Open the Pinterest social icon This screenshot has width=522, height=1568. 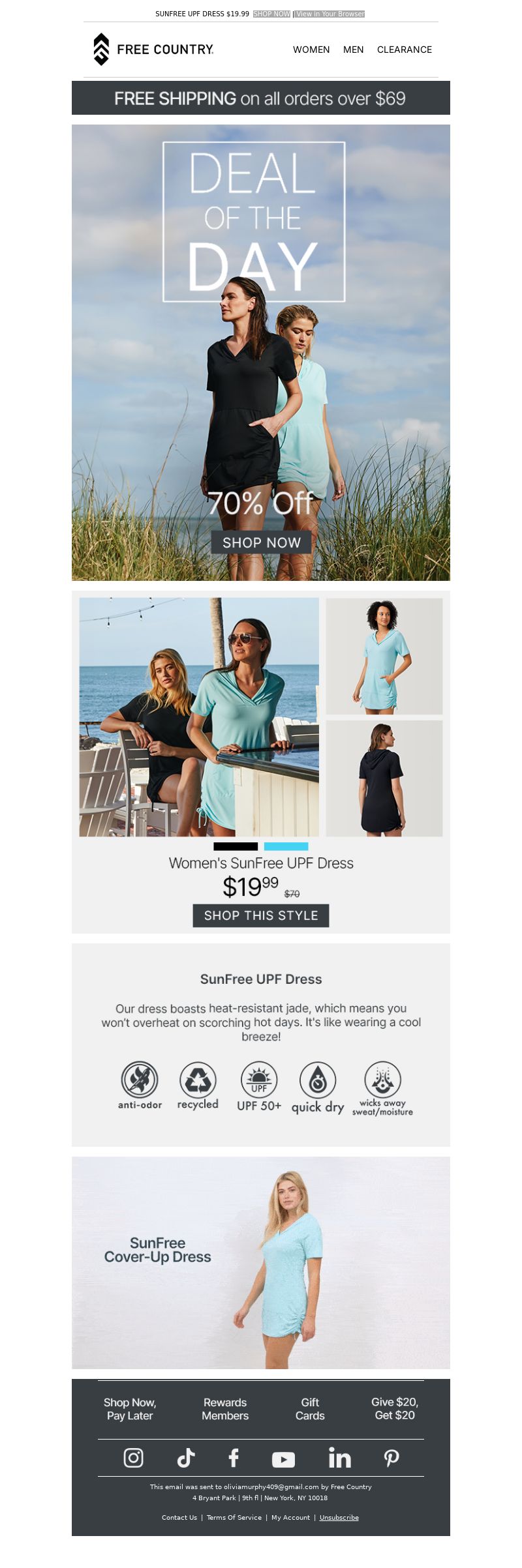click(391, 1458)
